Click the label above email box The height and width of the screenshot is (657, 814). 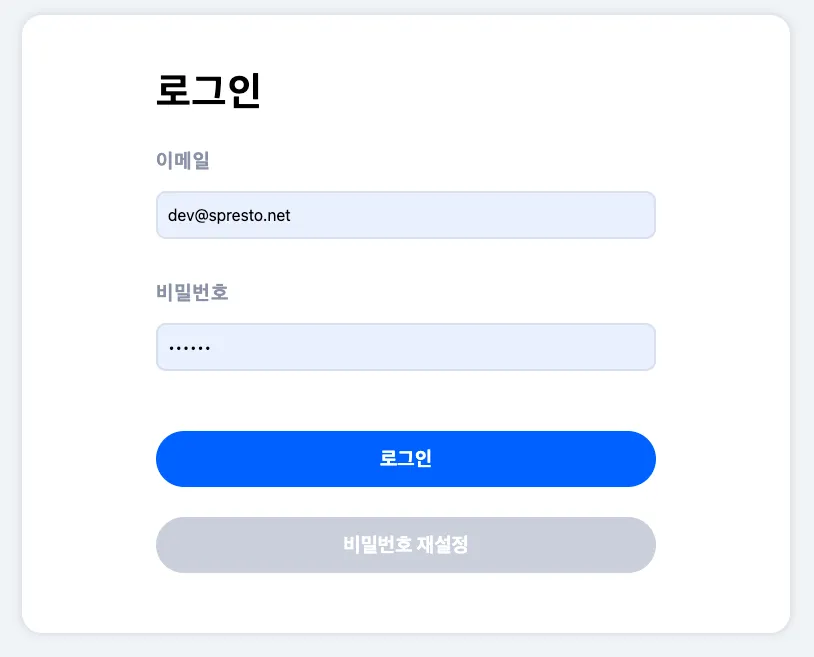[183, 160]
